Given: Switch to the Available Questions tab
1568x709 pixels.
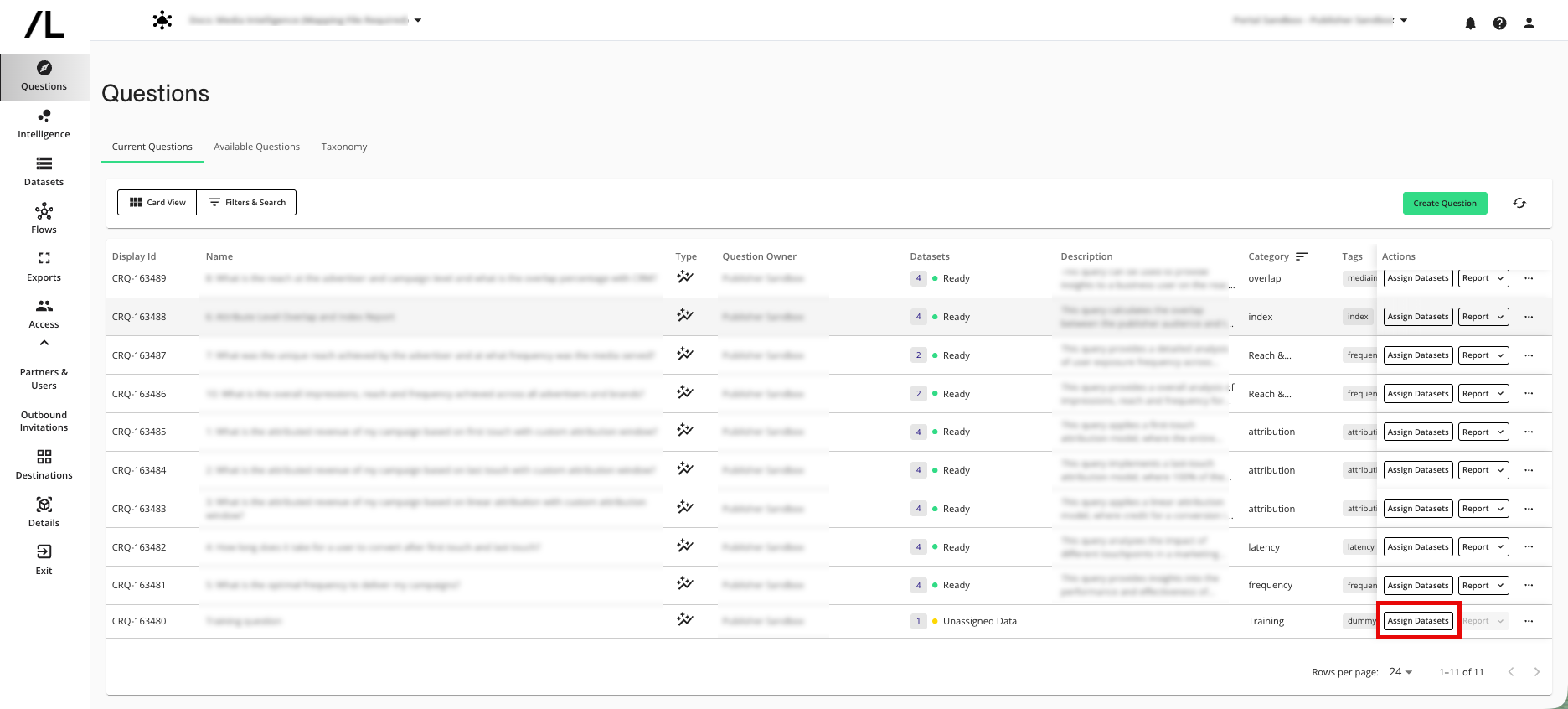Looking at the screenshot, I should [256, 147].
